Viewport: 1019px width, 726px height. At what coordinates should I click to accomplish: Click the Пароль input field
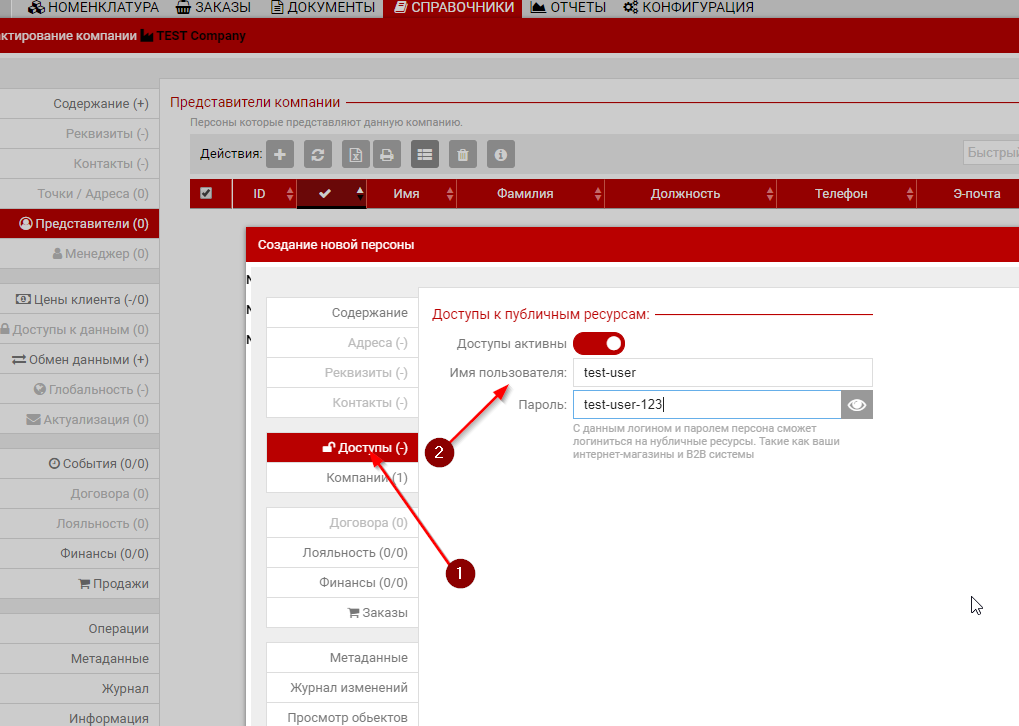tap(706, 404)
